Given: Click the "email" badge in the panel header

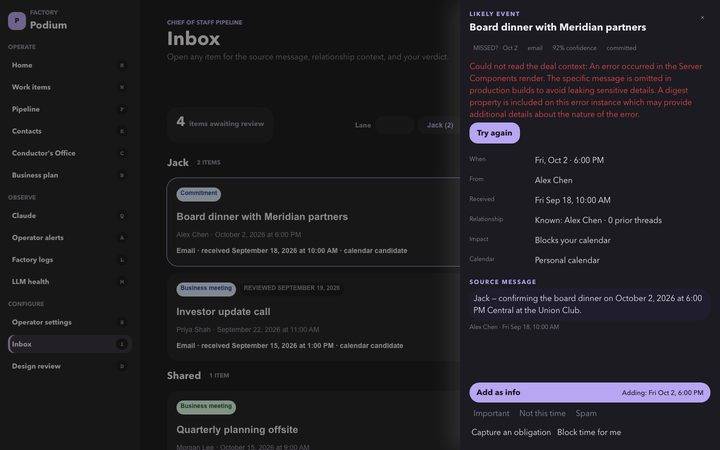Looking at the screenshot, I should pos(534,48).
